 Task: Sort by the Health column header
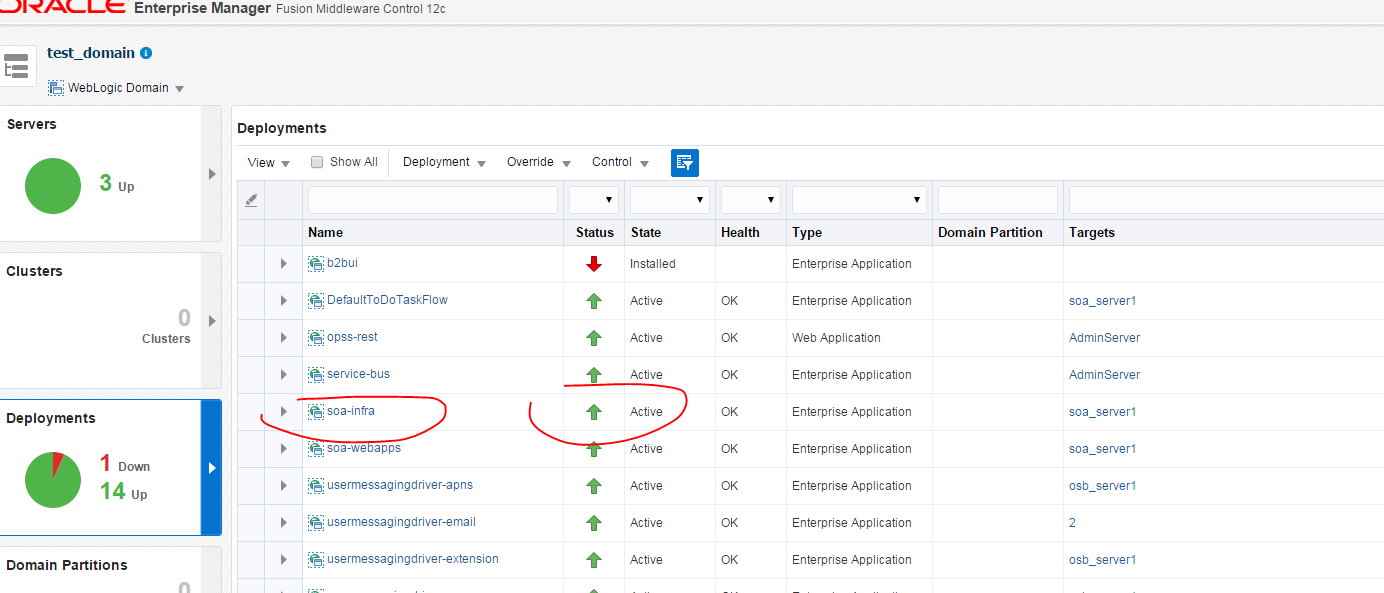(740, 232)
